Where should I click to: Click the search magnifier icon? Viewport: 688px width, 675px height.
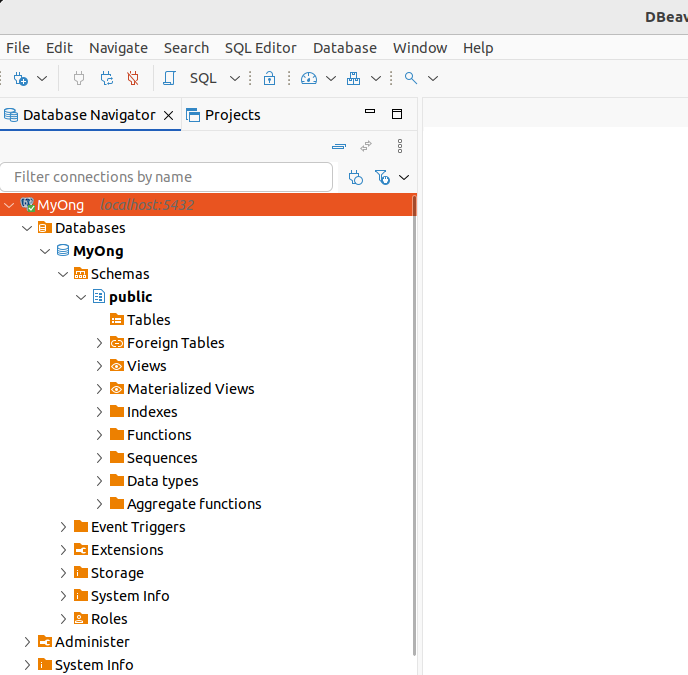[x=410, y=78]
